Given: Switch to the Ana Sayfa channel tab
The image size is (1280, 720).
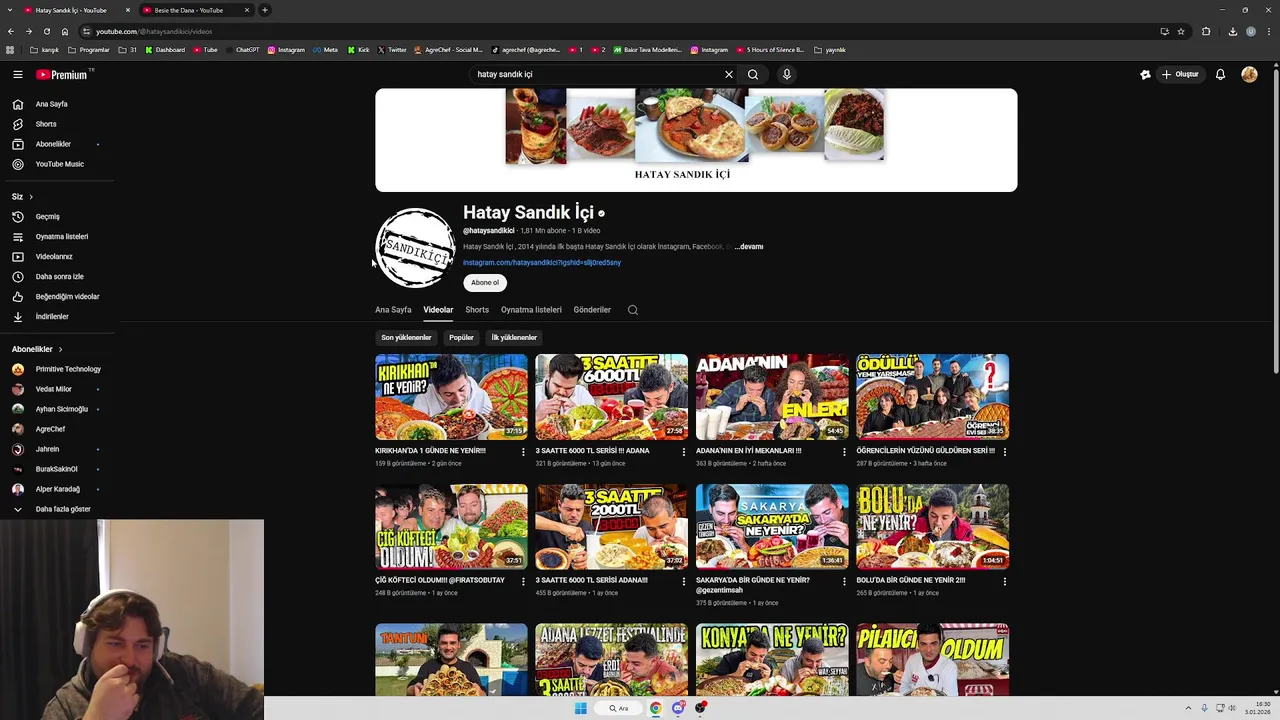Looking at the screenshot, I should 393,310.
